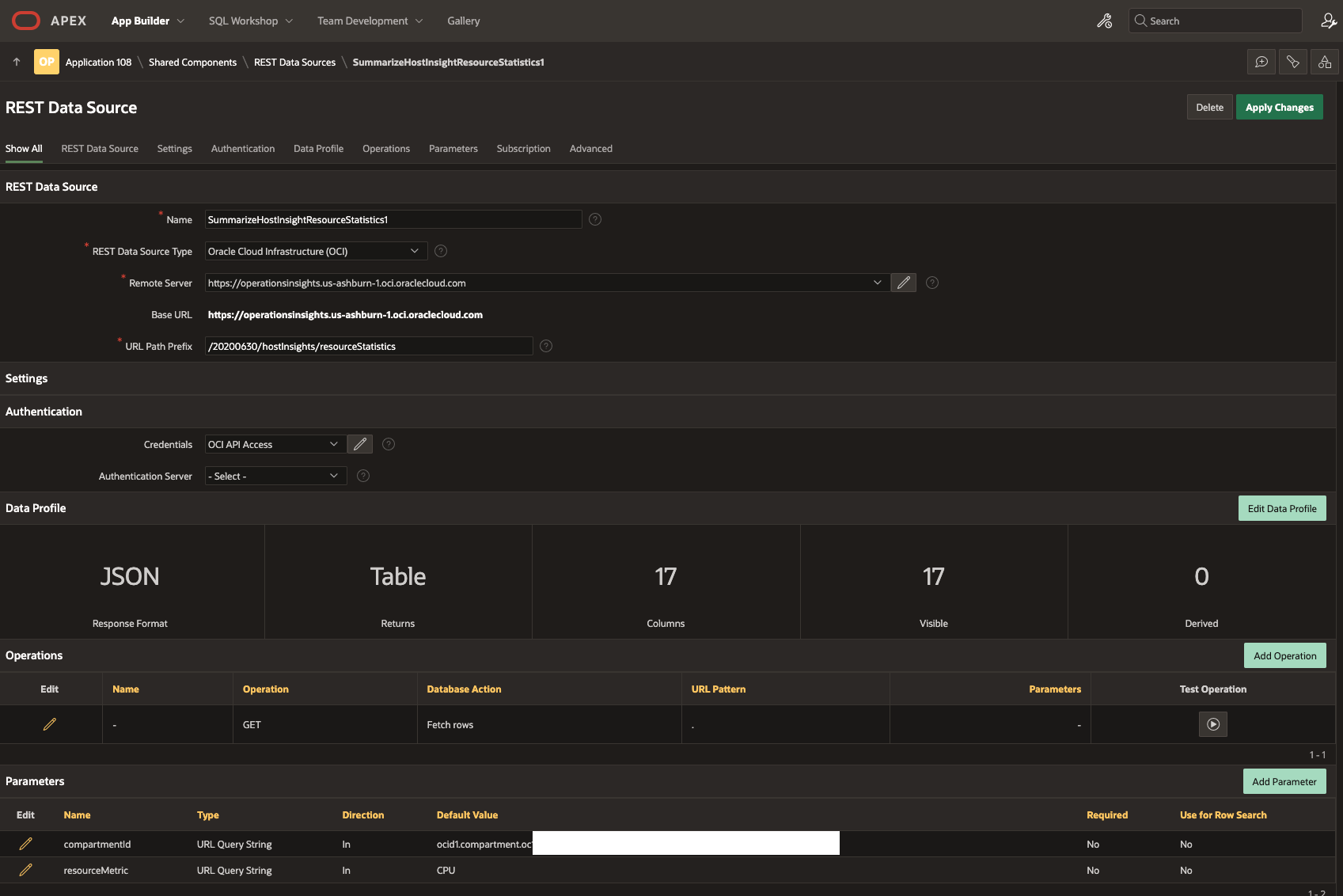
Task: Switch to the REST Data Source tab
Action: pyautogui.click(x=100, y=148)
